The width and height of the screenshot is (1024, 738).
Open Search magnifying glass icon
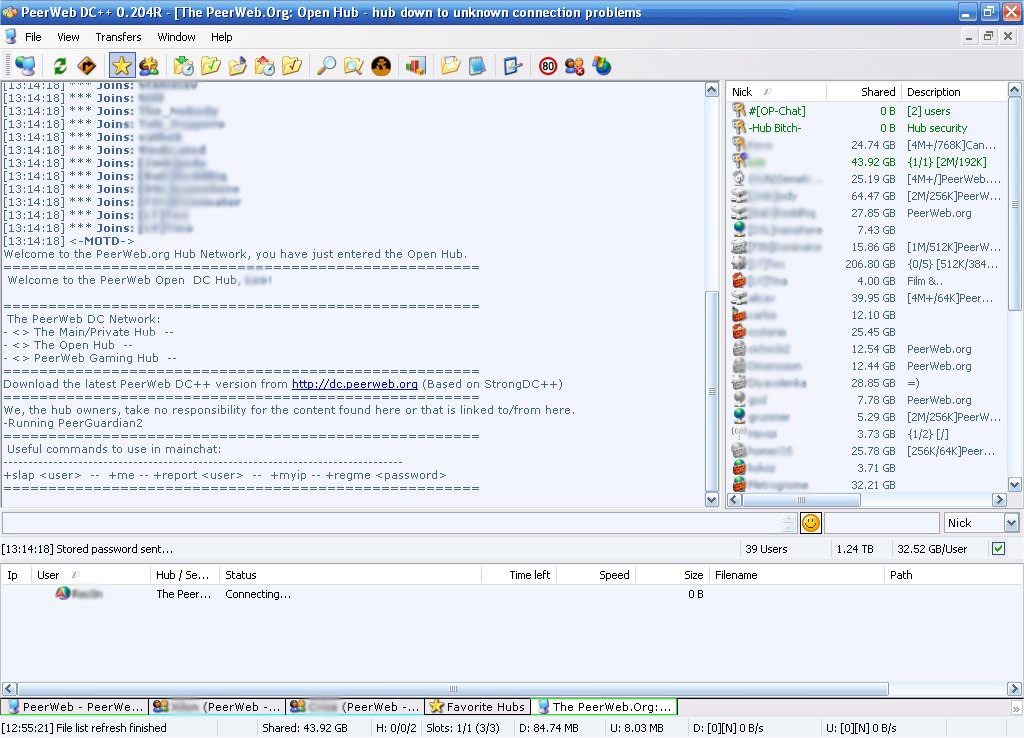[326, 66]
